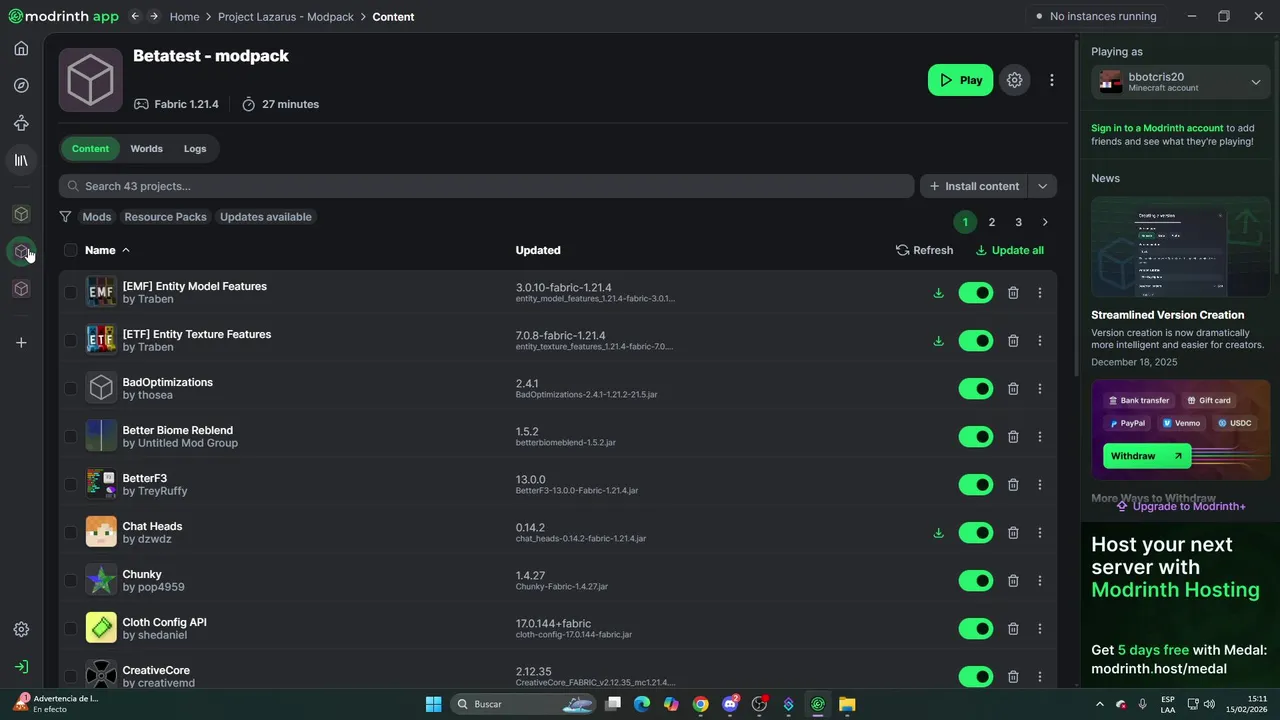1280x720 pixels.
Task: Expand the Install content dropdown arrow
Action: point(1043,186)
